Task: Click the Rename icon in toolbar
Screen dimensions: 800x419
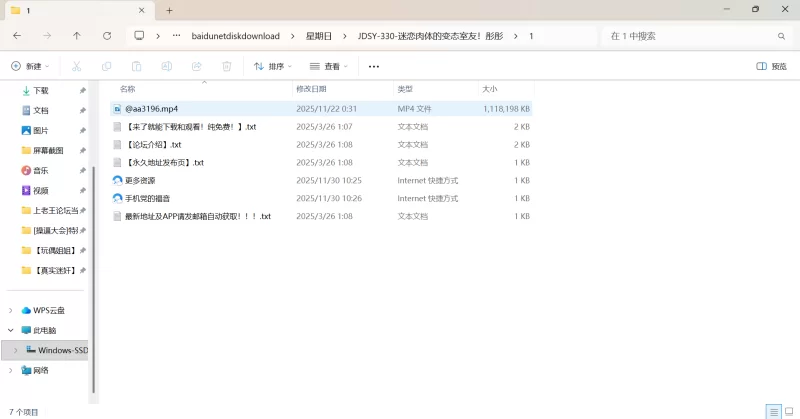Action: point(166,66)
